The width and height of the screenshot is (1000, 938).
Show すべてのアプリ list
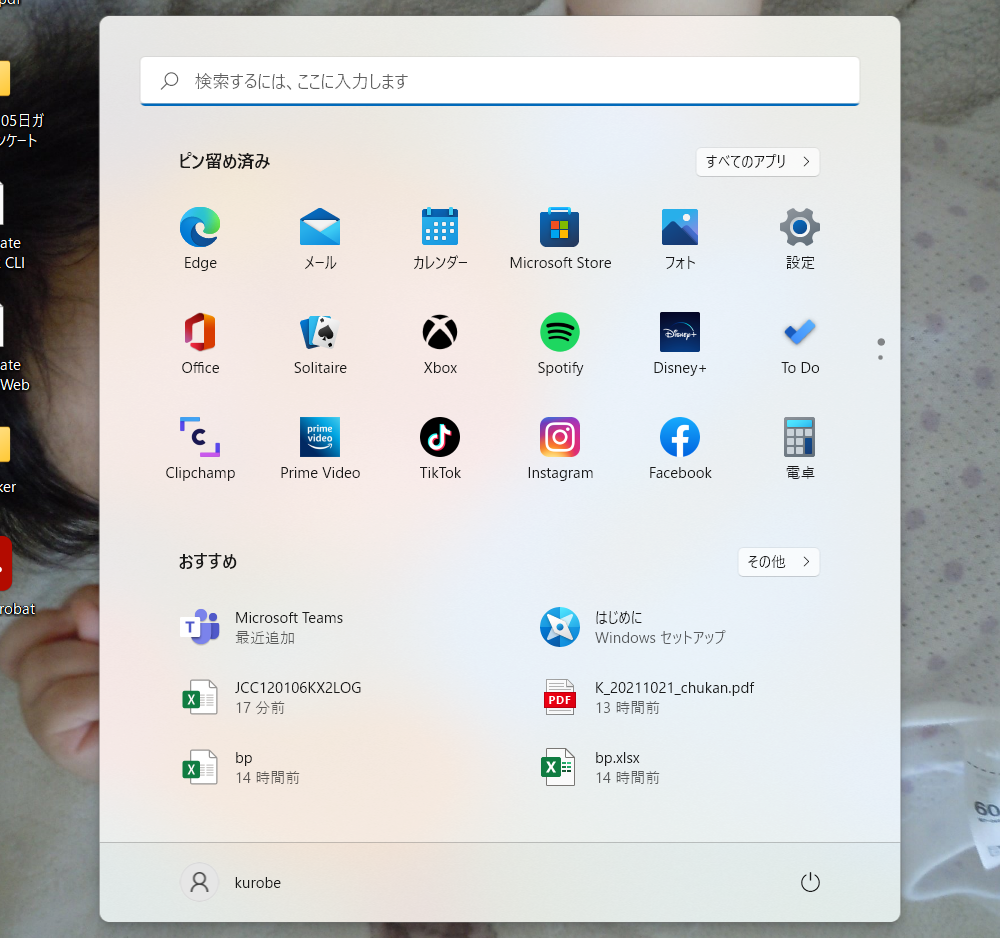(x=758, y=162)
